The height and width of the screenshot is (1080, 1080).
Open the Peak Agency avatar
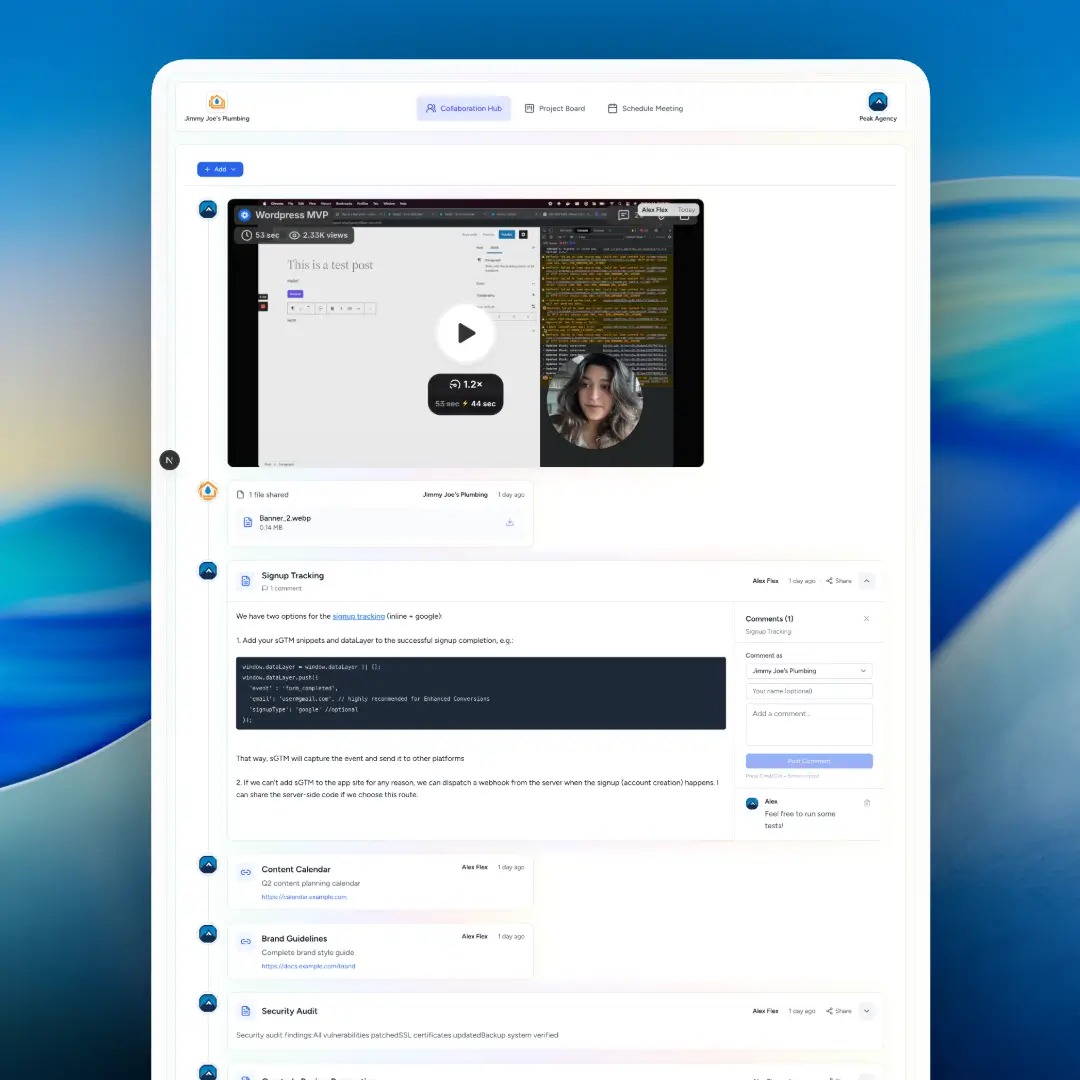877,101
